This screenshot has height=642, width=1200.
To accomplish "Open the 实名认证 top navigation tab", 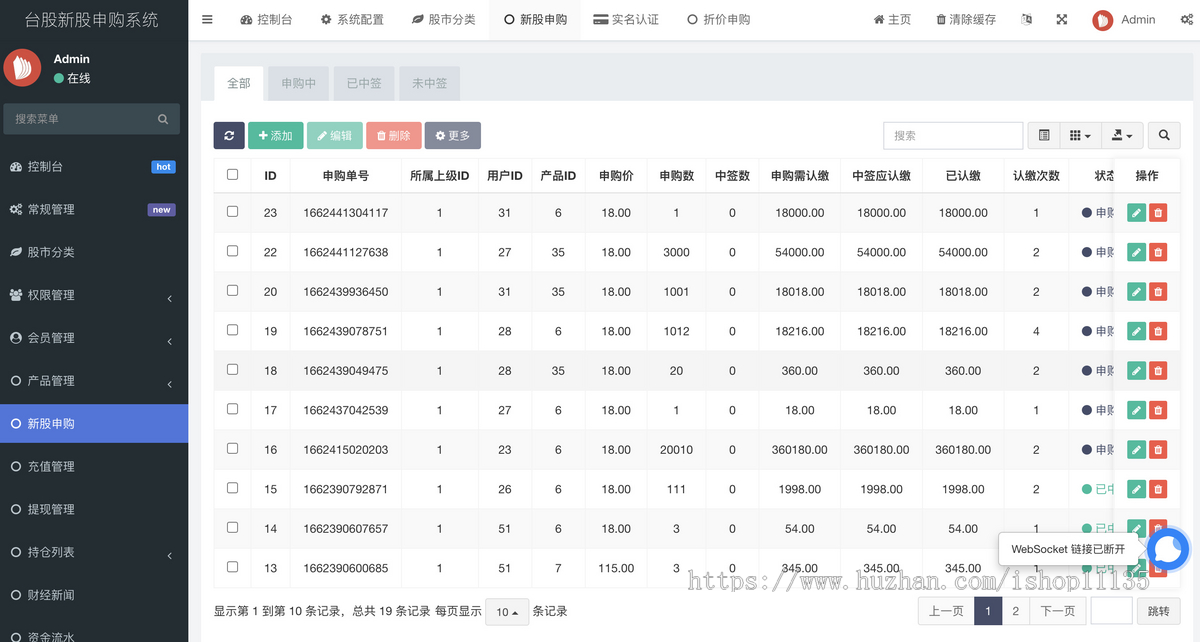I will [626, 19].
